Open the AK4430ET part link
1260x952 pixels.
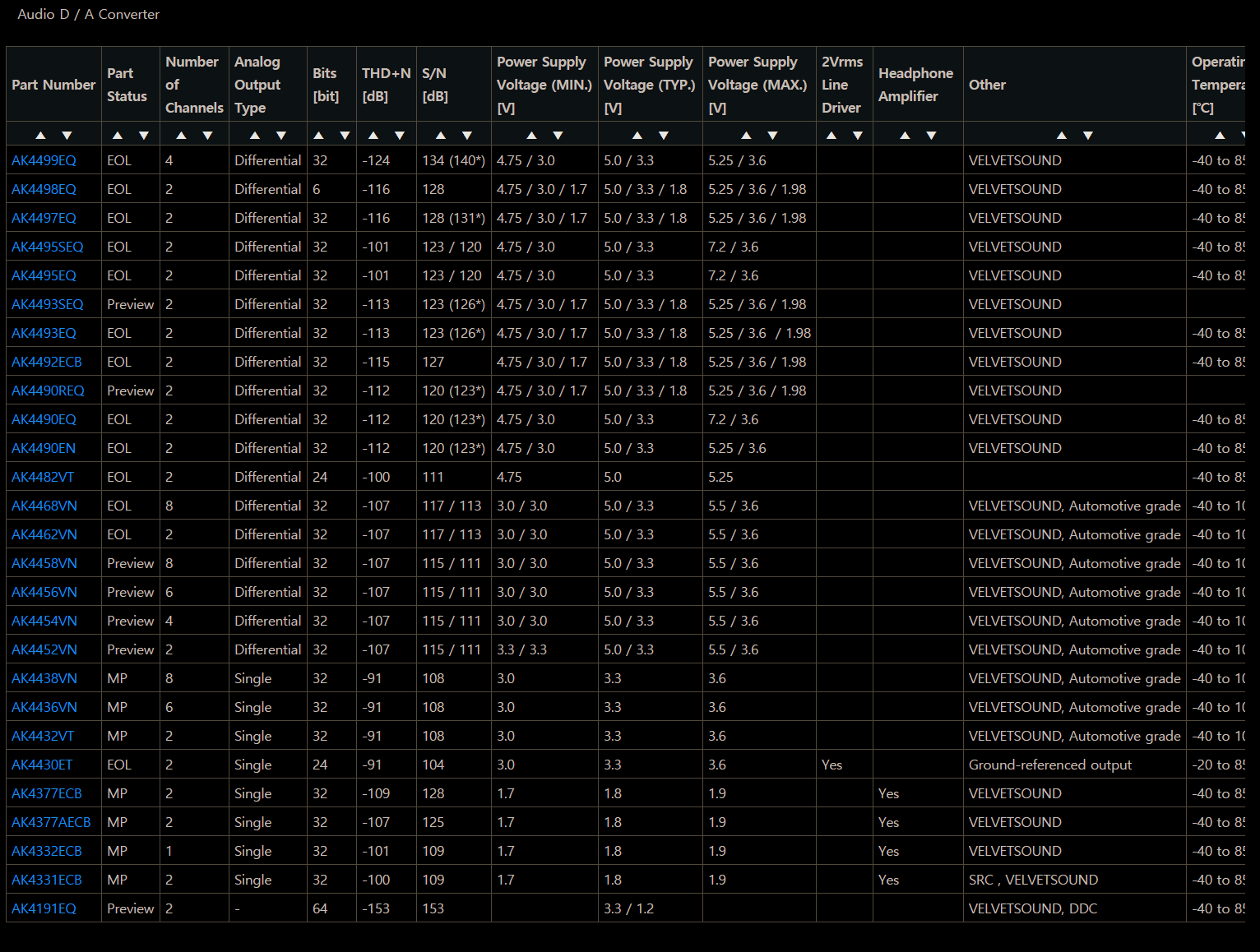(42, 765)
